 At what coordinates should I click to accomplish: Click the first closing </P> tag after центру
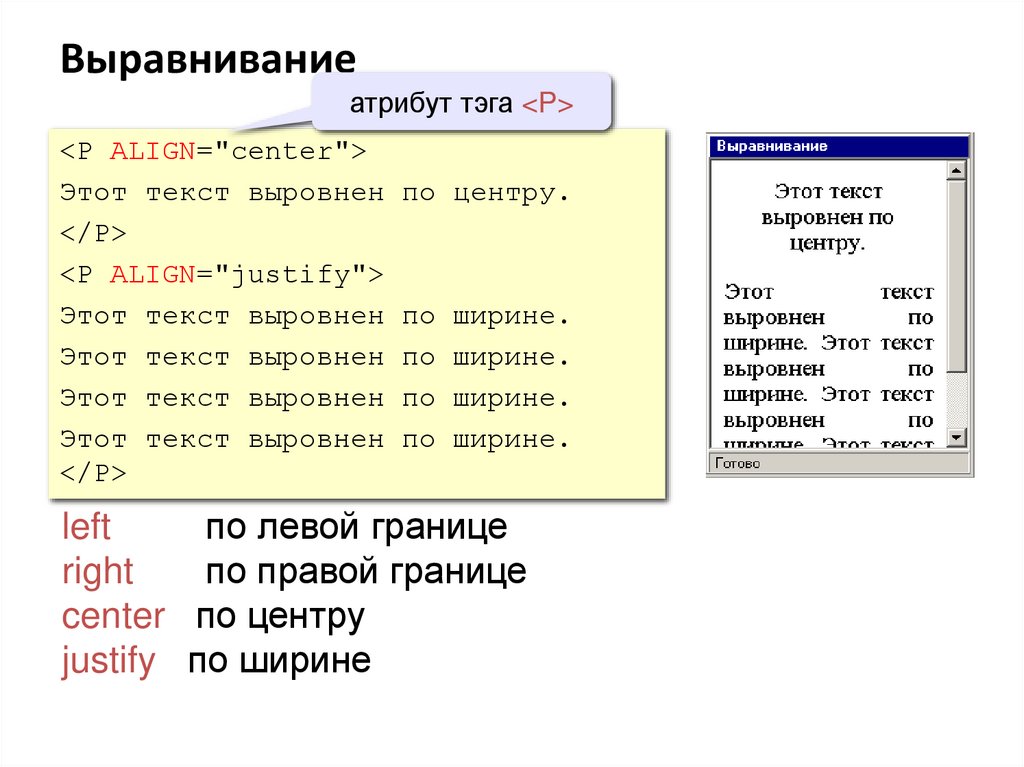pyautogui.click(x=93, y=233)
